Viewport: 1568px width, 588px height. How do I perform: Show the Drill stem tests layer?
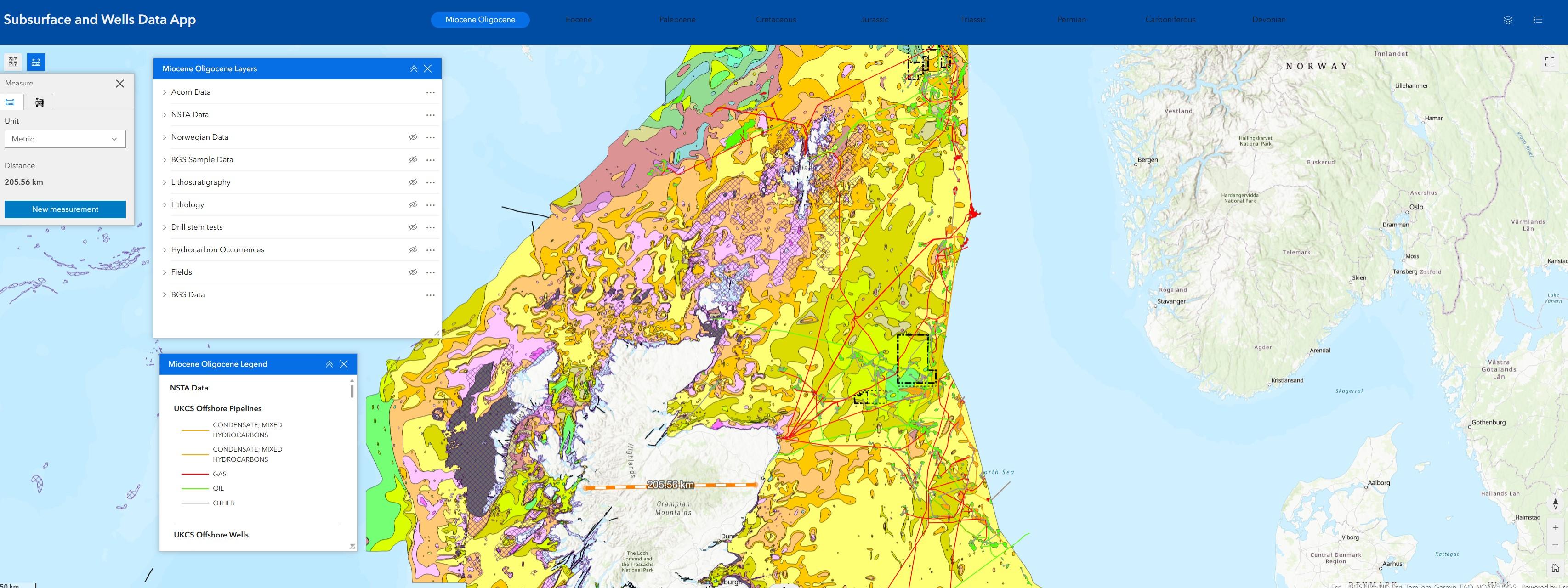(413, 228)
